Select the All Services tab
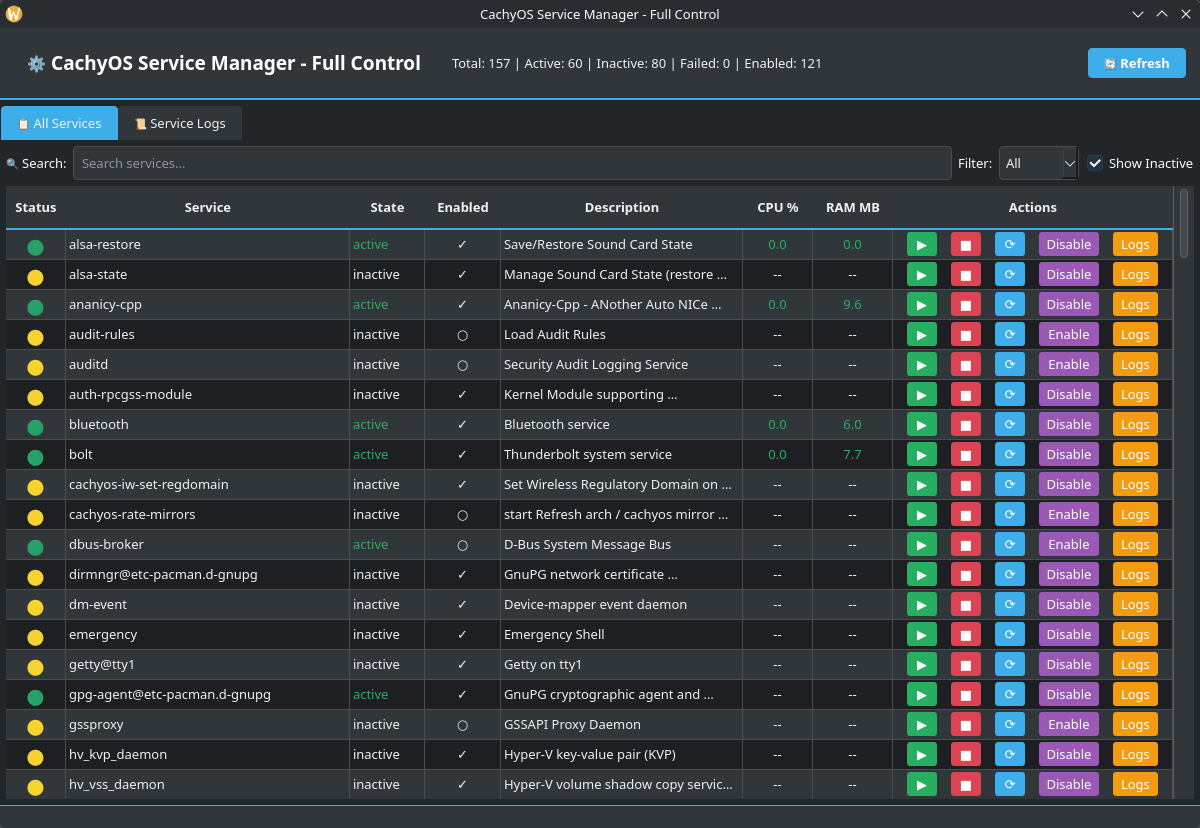 [60, 123]
